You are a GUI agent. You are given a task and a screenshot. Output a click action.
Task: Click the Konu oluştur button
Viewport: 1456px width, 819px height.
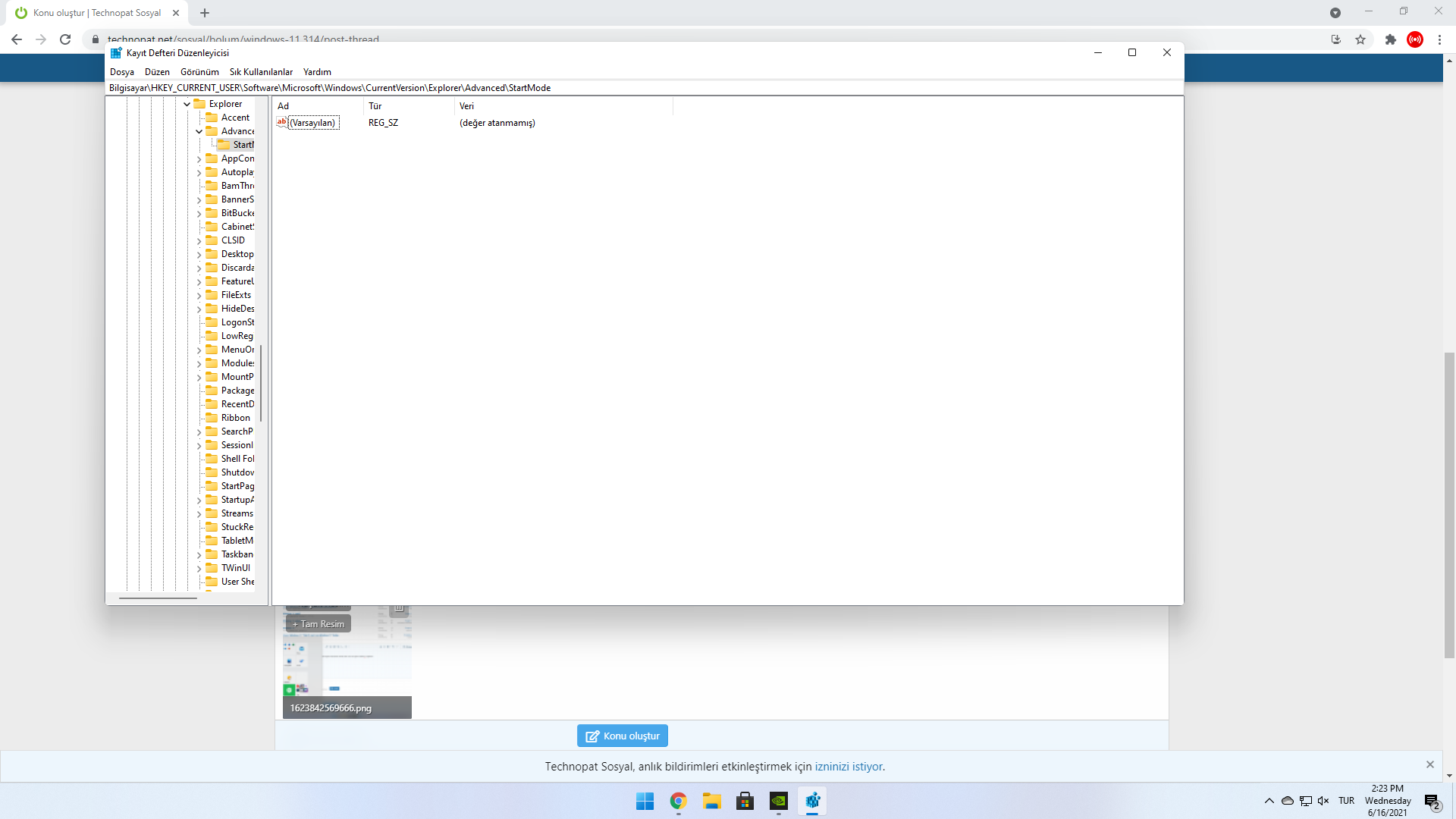(622, 736)
